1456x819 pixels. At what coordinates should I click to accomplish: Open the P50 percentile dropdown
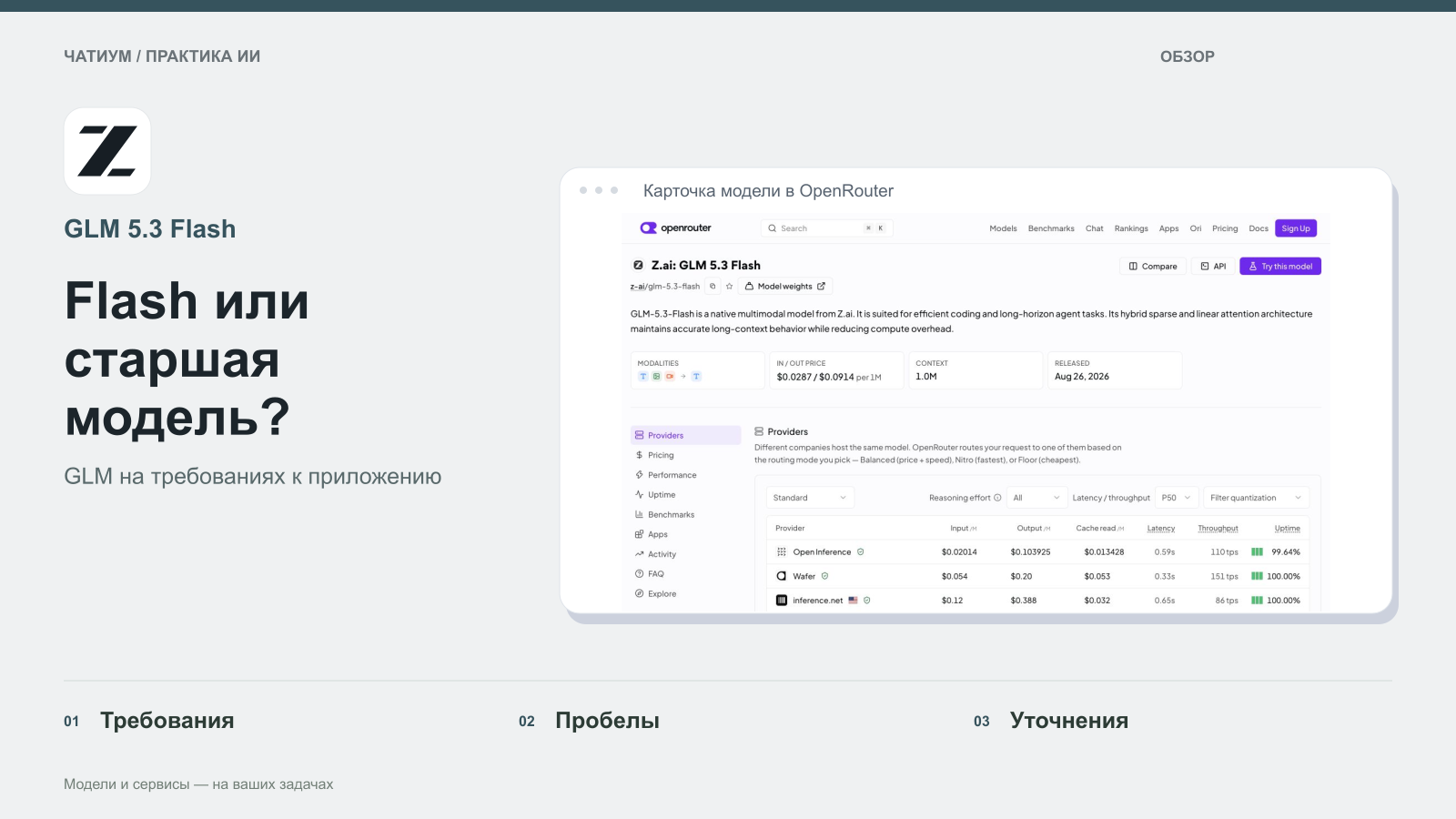coord(1177,498)
